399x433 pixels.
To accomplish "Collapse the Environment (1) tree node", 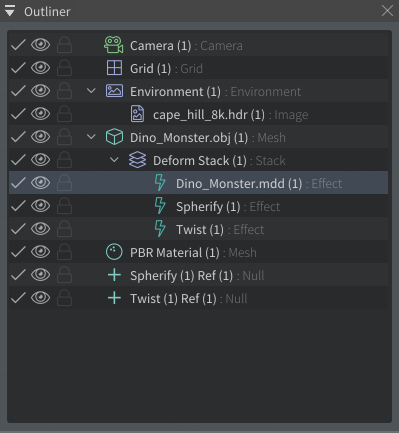I will tap(91, 91).
